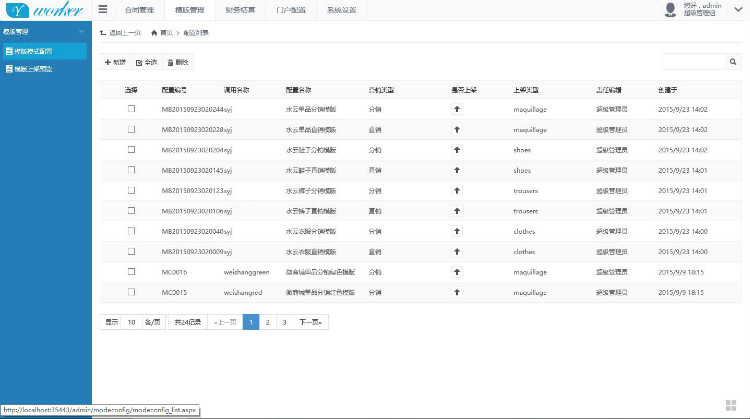Check the box for row MB20150923020228
Image resolution: width=750 pixels, height=419 pixels.
[132, 130]
